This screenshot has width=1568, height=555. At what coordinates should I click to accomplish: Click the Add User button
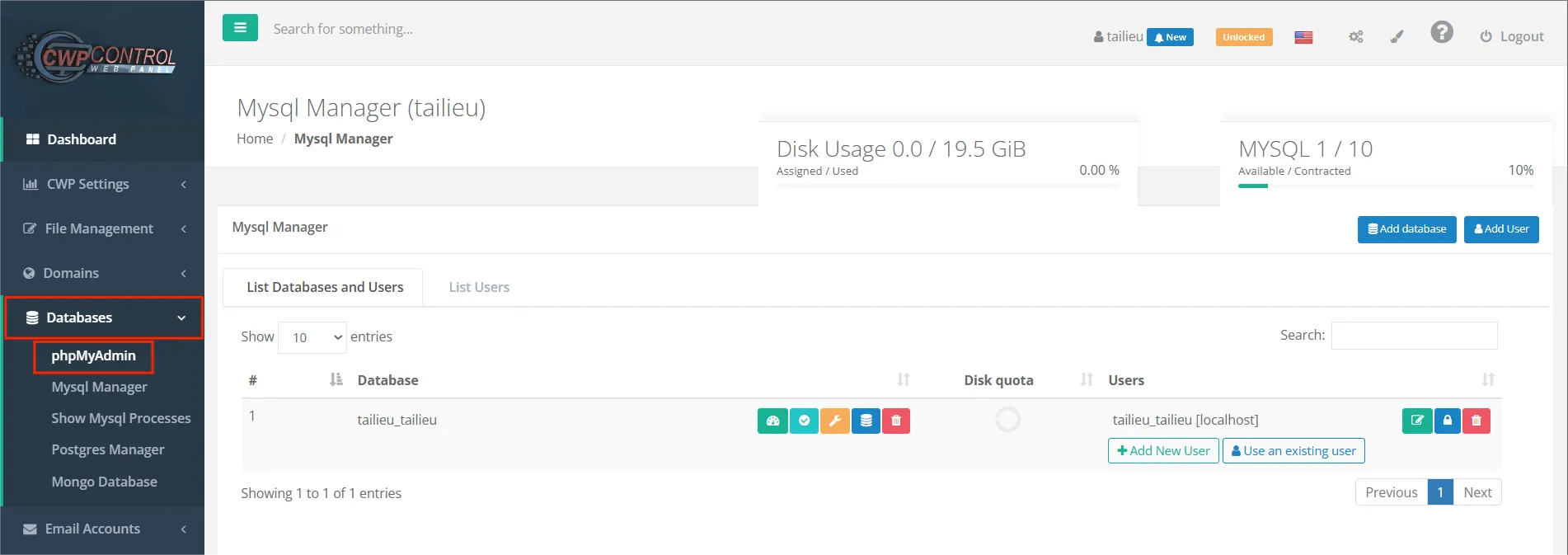pyautogui.click(x=1501, y=229)
